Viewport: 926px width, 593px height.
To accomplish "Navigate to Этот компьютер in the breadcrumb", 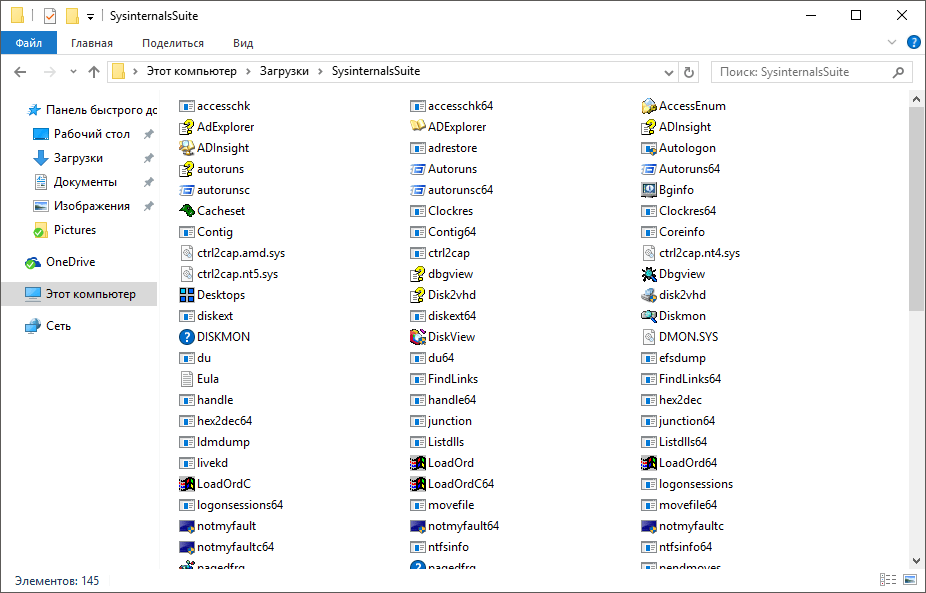I will click(191, 71).
